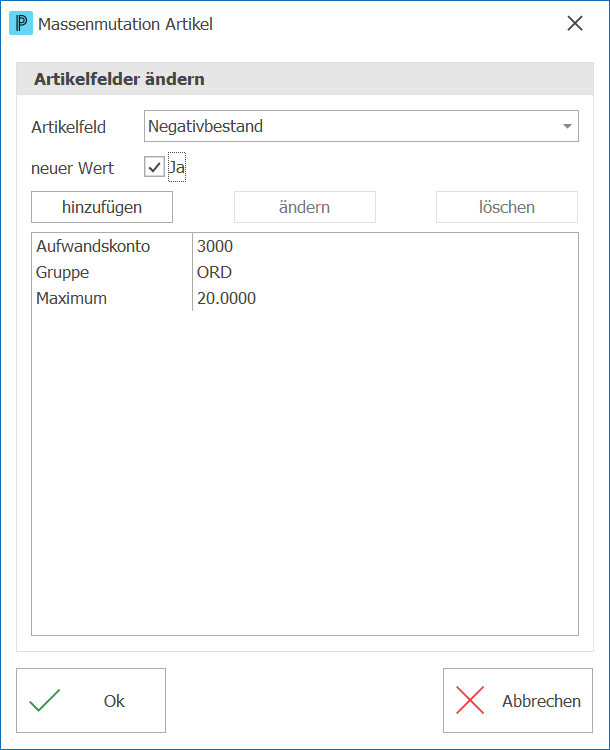Confirm with the Ok button

91,700
